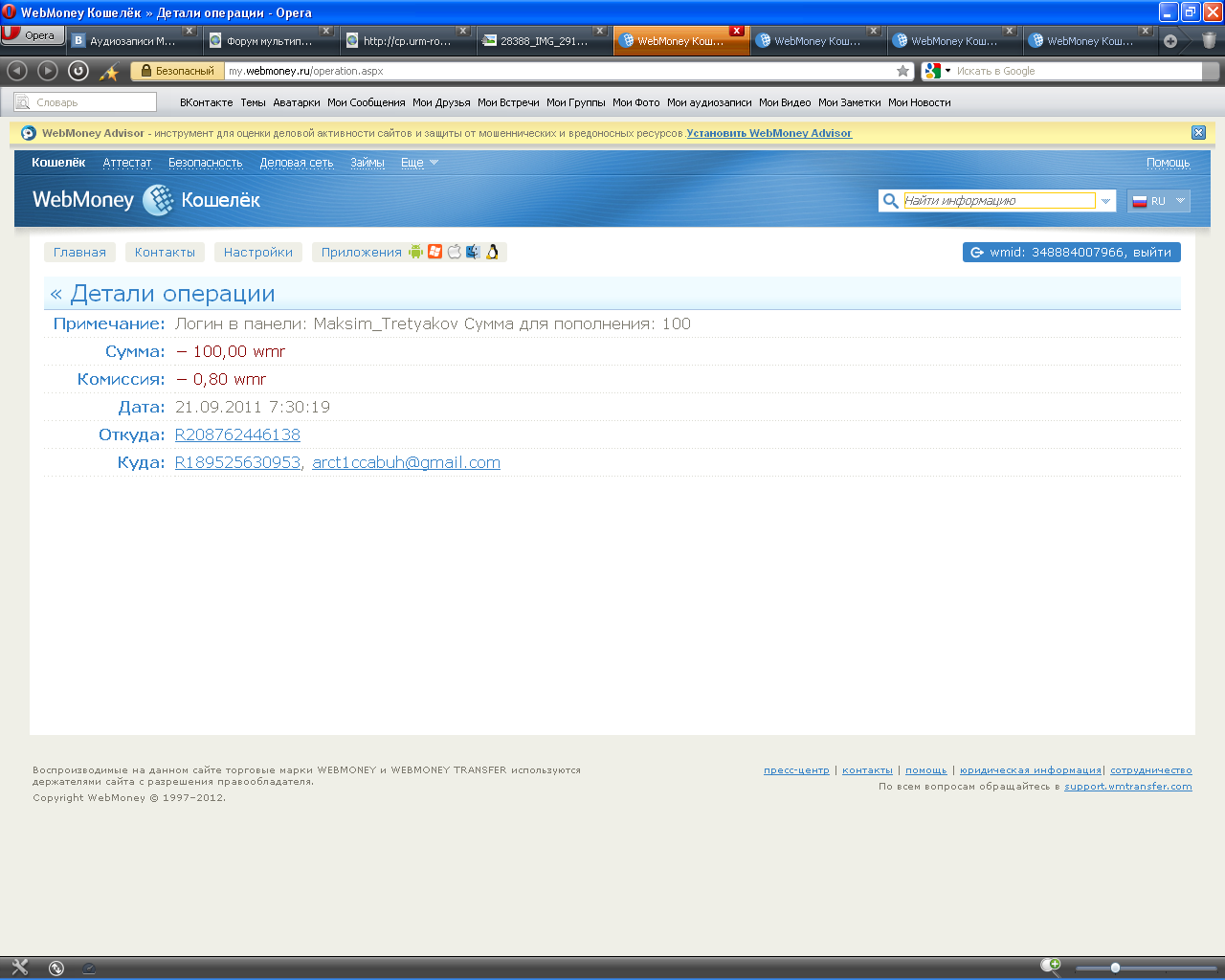This screenshot has height=980, width=1225.
Task: Open the Opera panels wrench icon
Action: pos(19,968)
